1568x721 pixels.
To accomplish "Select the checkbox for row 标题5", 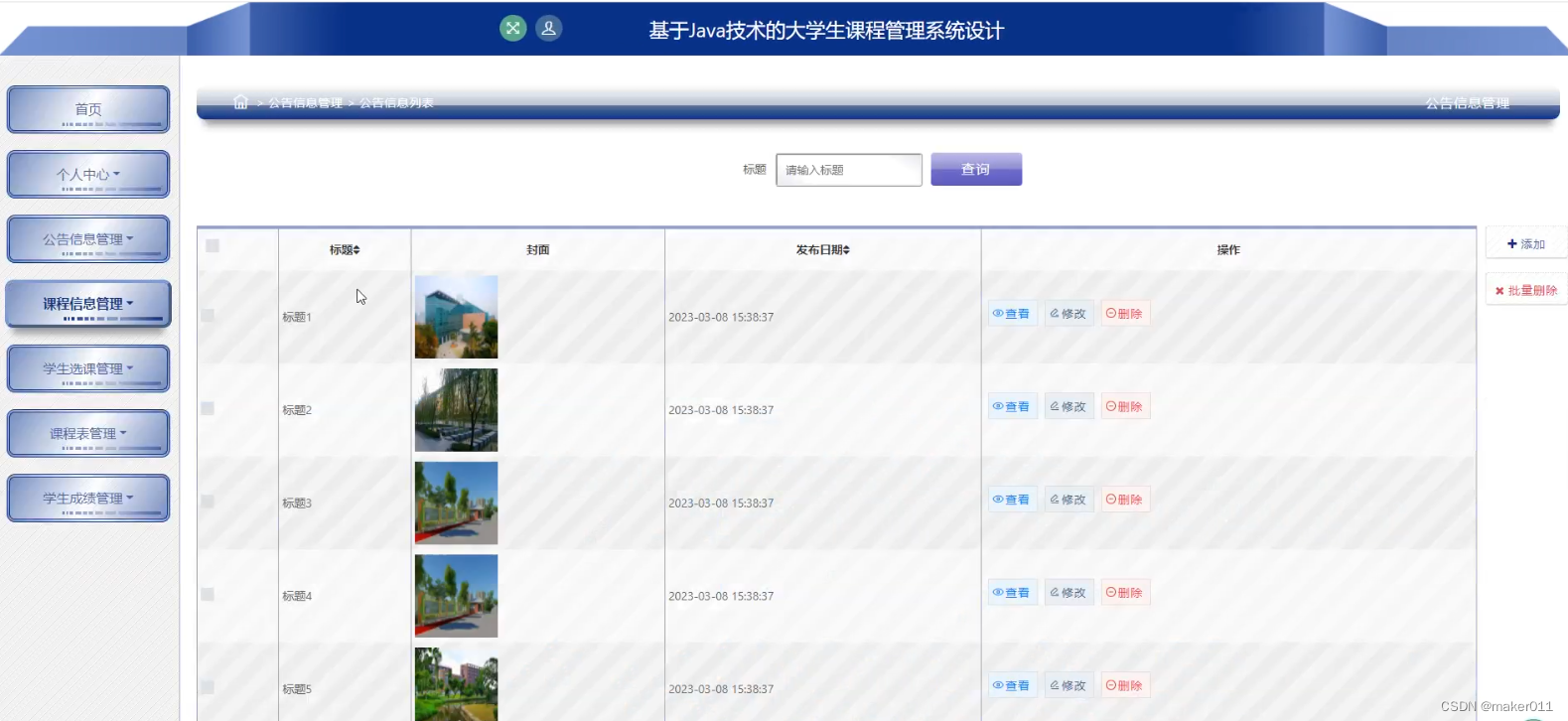I will pos(208,687).
